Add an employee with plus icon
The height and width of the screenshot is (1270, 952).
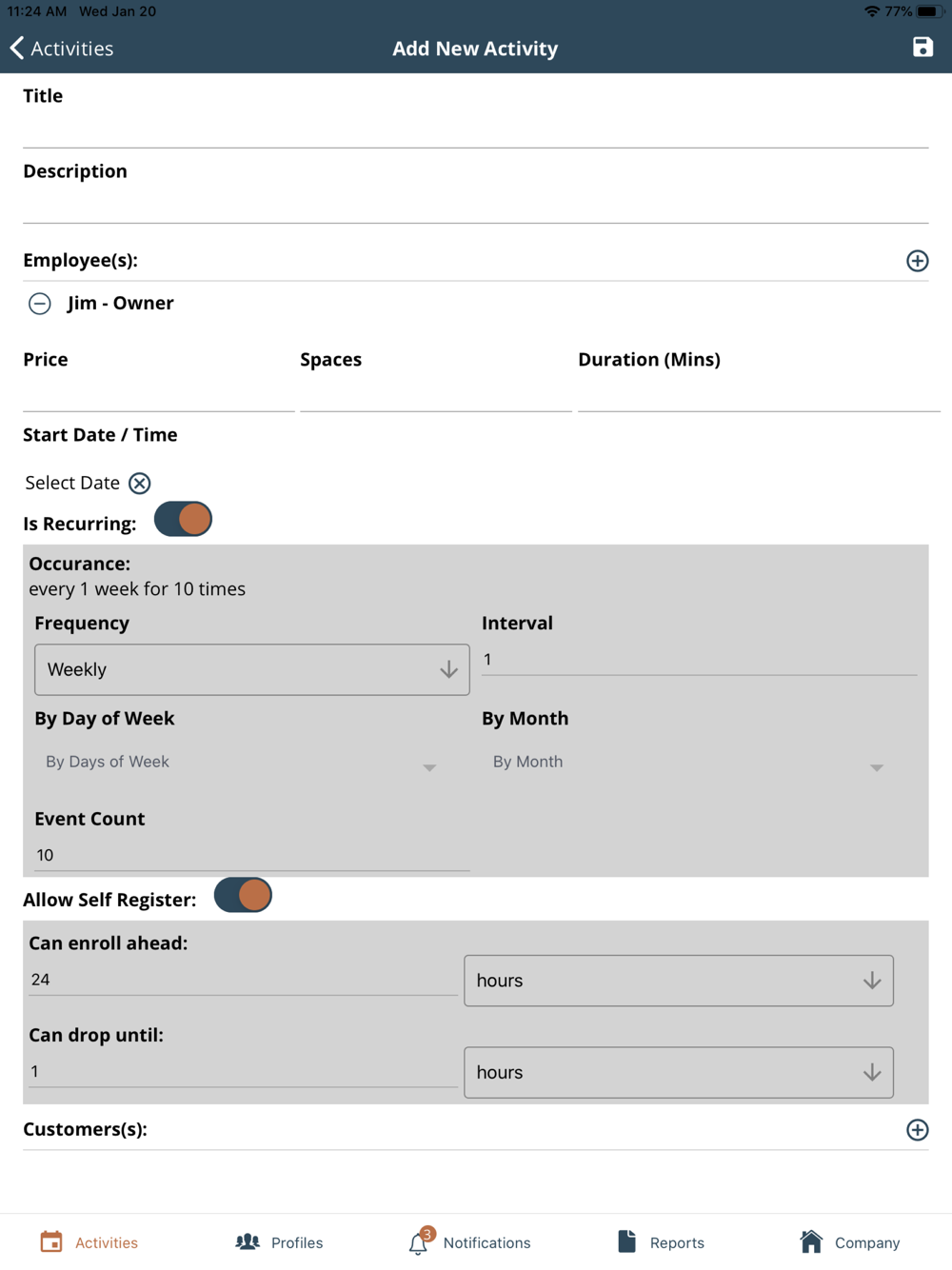pos(917,261)
